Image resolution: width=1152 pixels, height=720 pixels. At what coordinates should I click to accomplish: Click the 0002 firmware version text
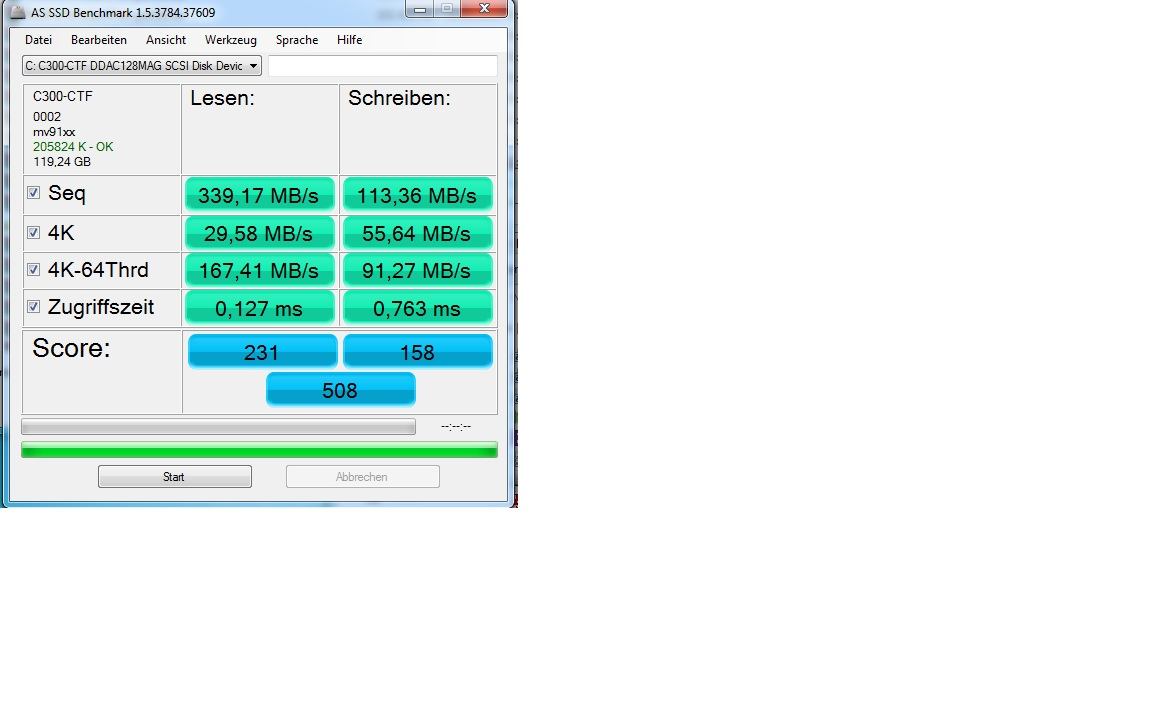46,116
